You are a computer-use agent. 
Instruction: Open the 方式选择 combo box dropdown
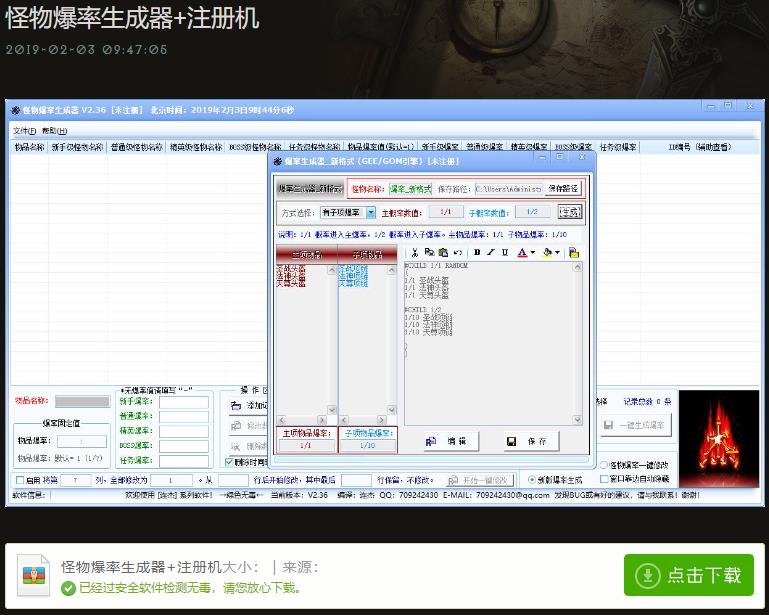pyautogui.click(x=371, y=213)
